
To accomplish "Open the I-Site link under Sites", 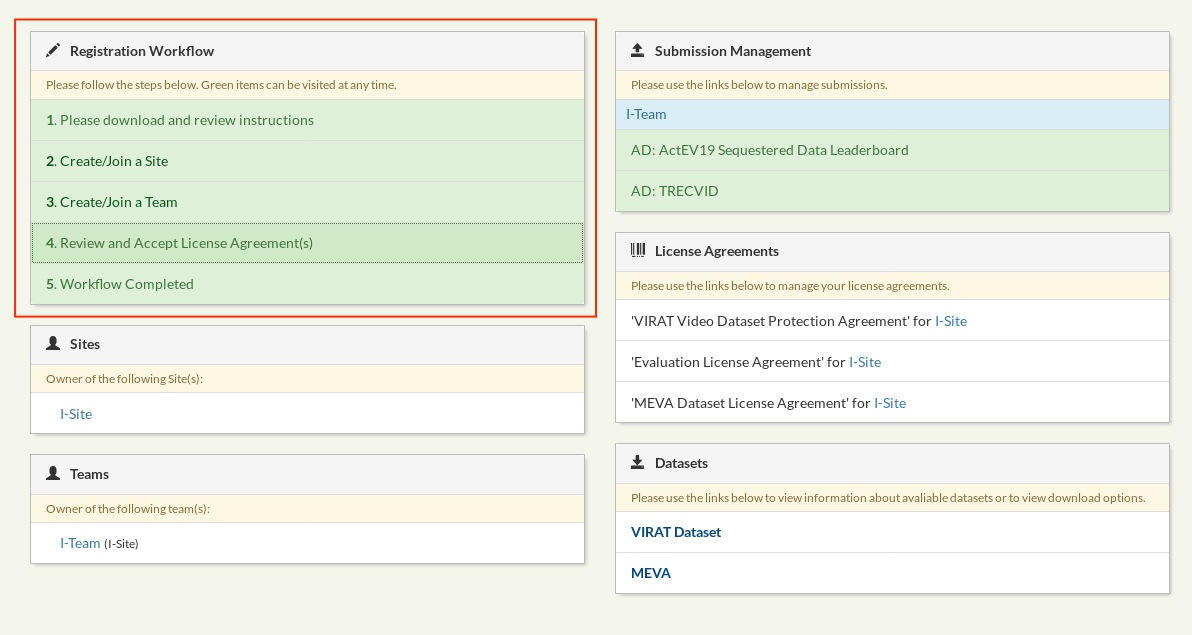I will tap(78, 412).
